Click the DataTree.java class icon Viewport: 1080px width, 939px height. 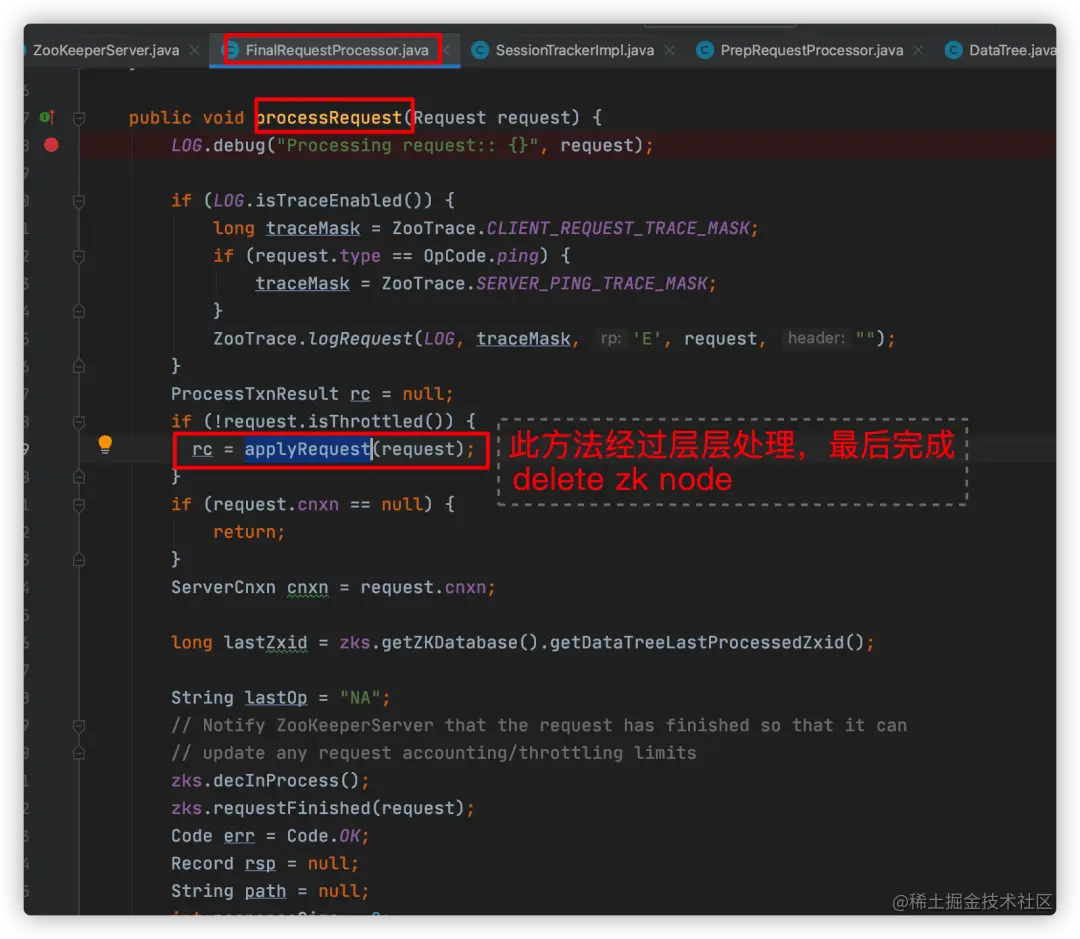tap(953, 50)
